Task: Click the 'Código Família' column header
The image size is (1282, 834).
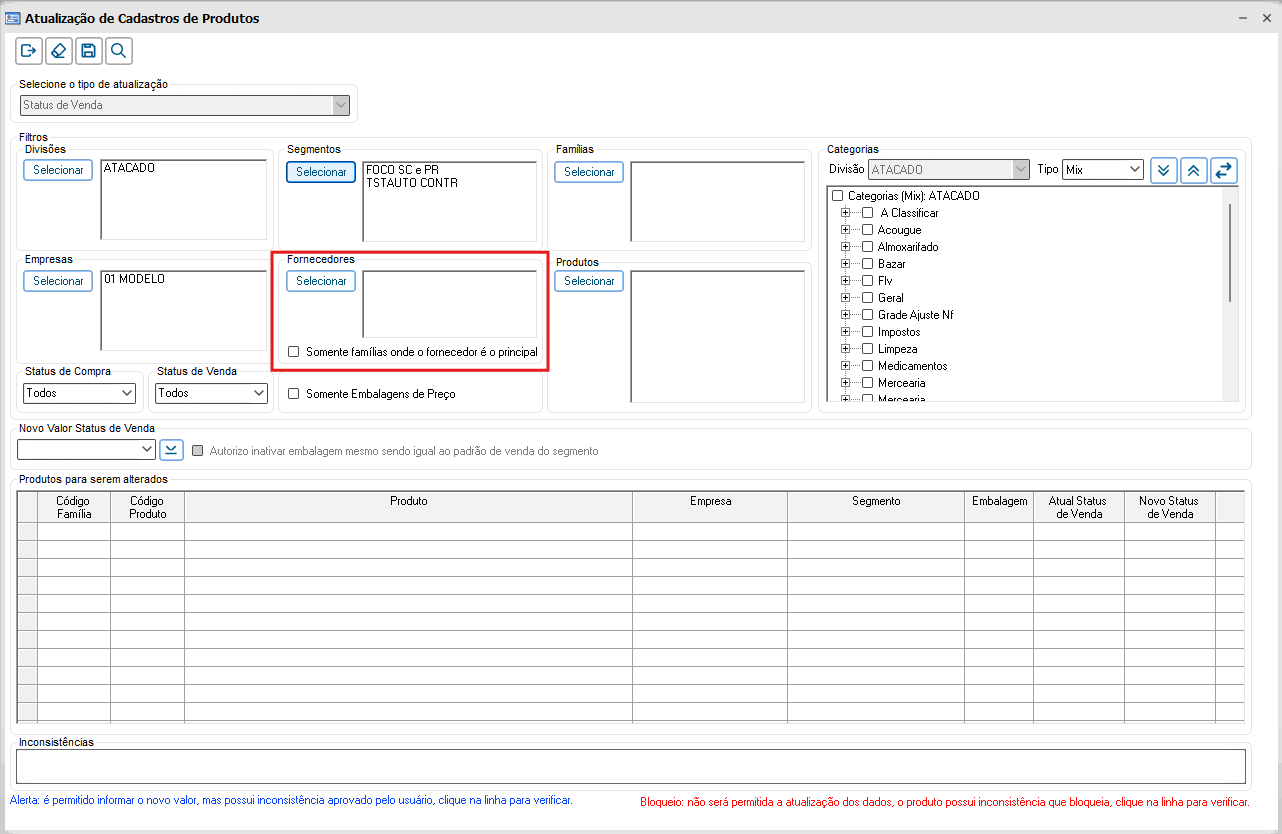Action: point(74,507)
